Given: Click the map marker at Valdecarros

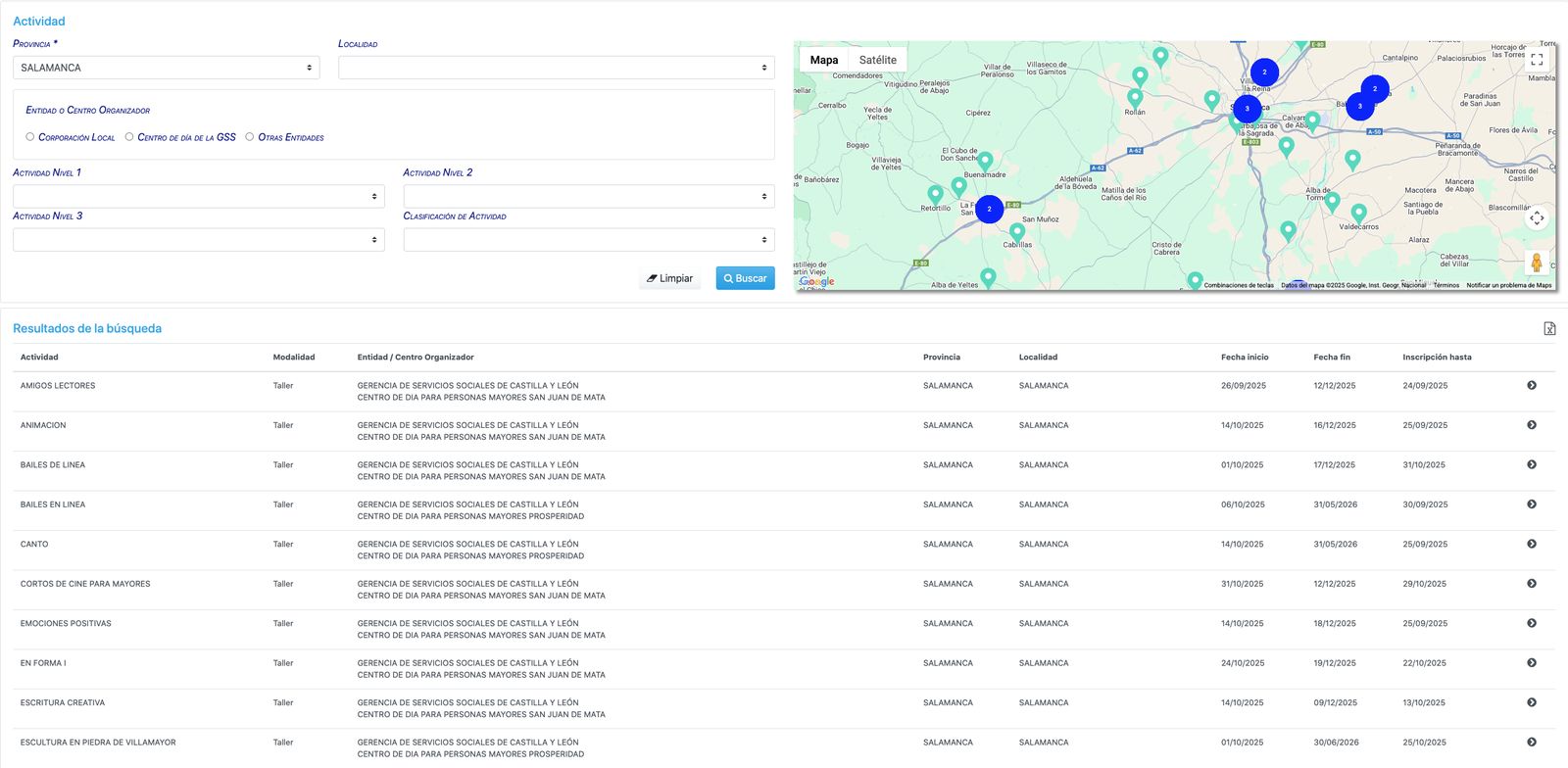Looking at the screenshot, I should (x=1358, y=212).
